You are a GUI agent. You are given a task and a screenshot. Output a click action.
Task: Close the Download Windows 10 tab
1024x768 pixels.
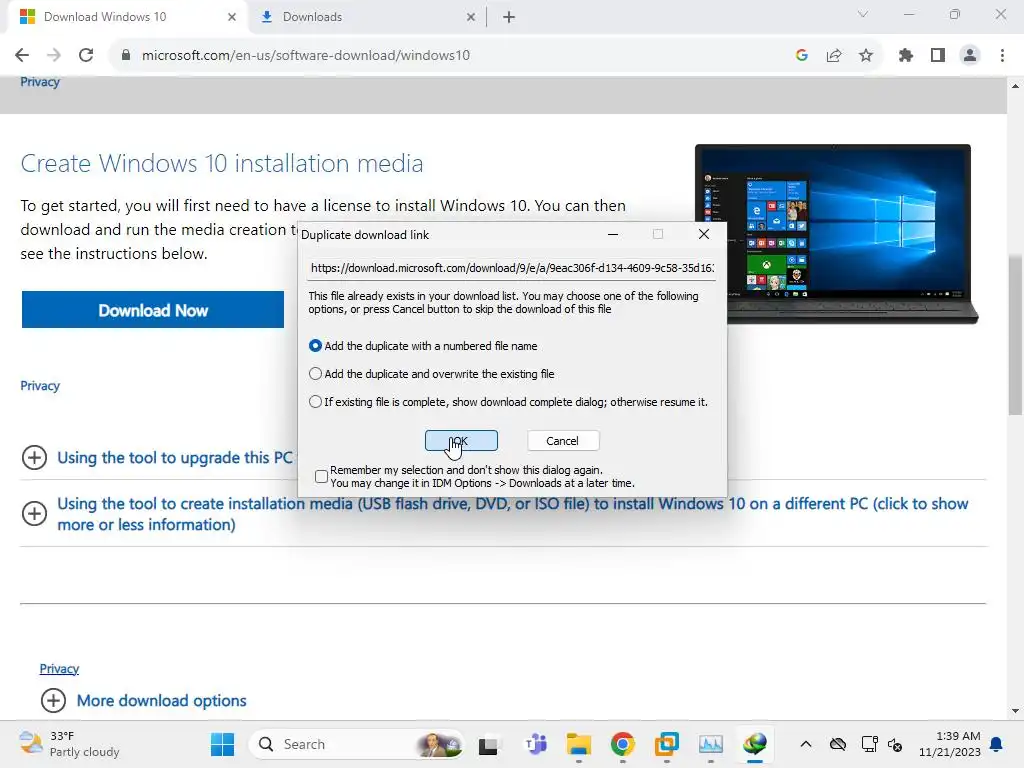[x=232, y=17]
